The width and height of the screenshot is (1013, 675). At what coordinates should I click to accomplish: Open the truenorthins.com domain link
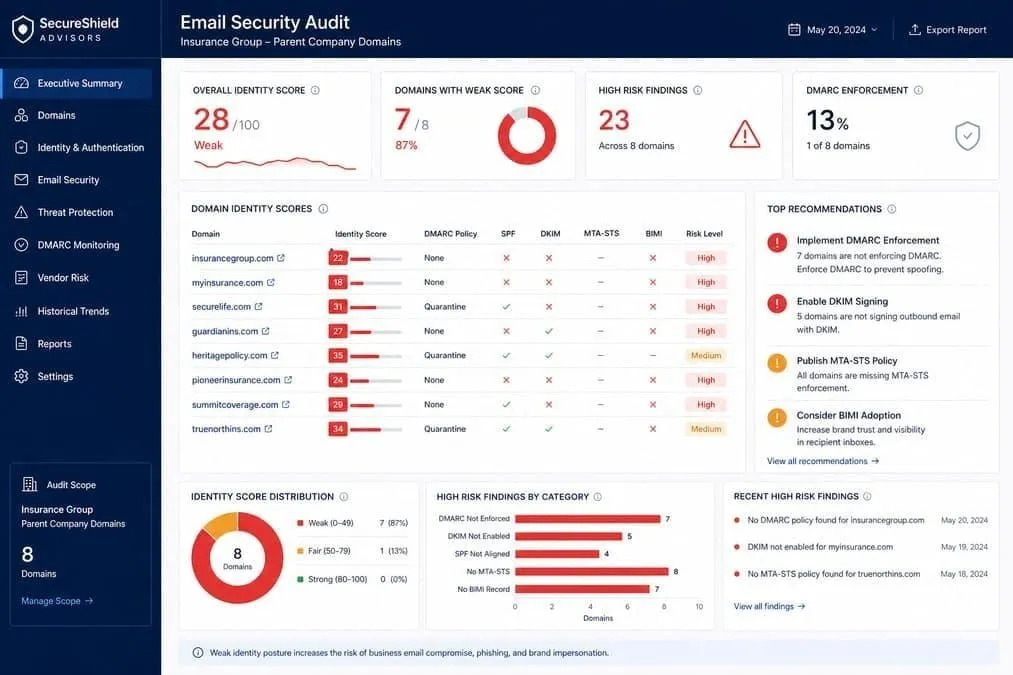pyautogui.click(x=226, y=429)
